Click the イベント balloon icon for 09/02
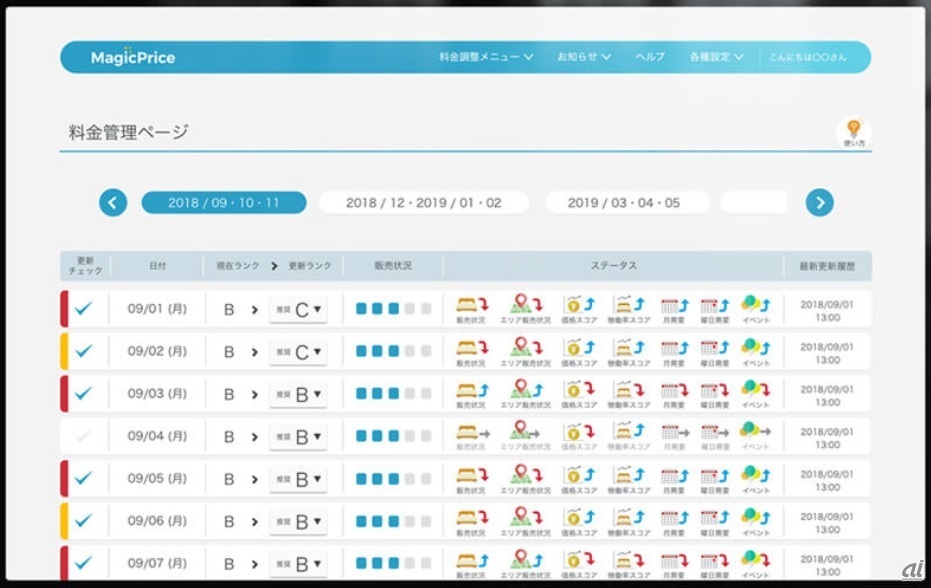Screen dimensions: 931x588 point(756,349)
